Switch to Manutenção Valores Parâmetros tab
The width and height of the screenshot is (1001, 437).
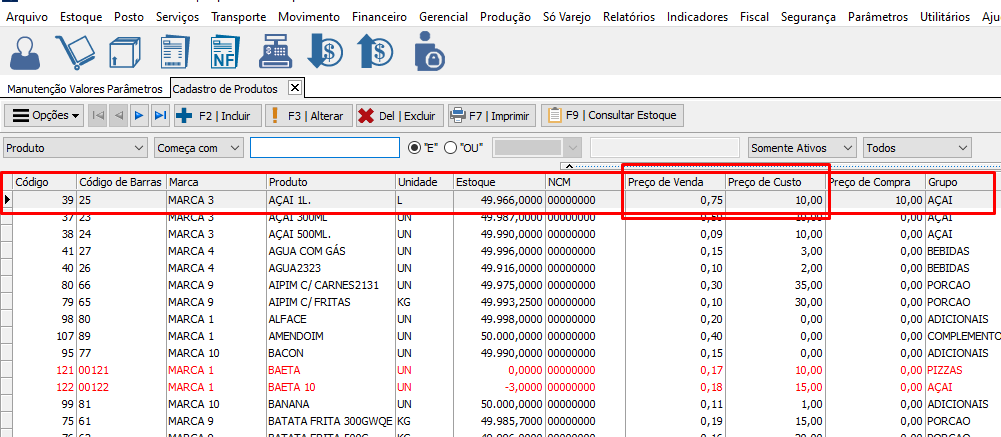[x=84, y=89]
